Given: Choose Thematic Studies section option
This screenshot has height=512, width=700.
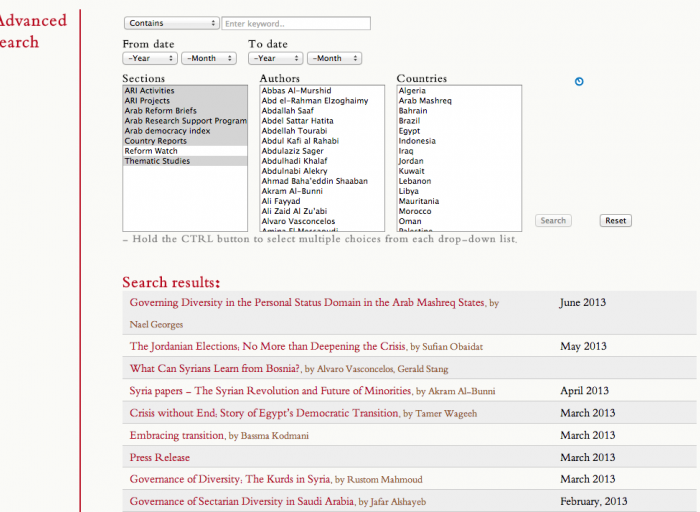Looking at the screenshot, I should [157, 161].
